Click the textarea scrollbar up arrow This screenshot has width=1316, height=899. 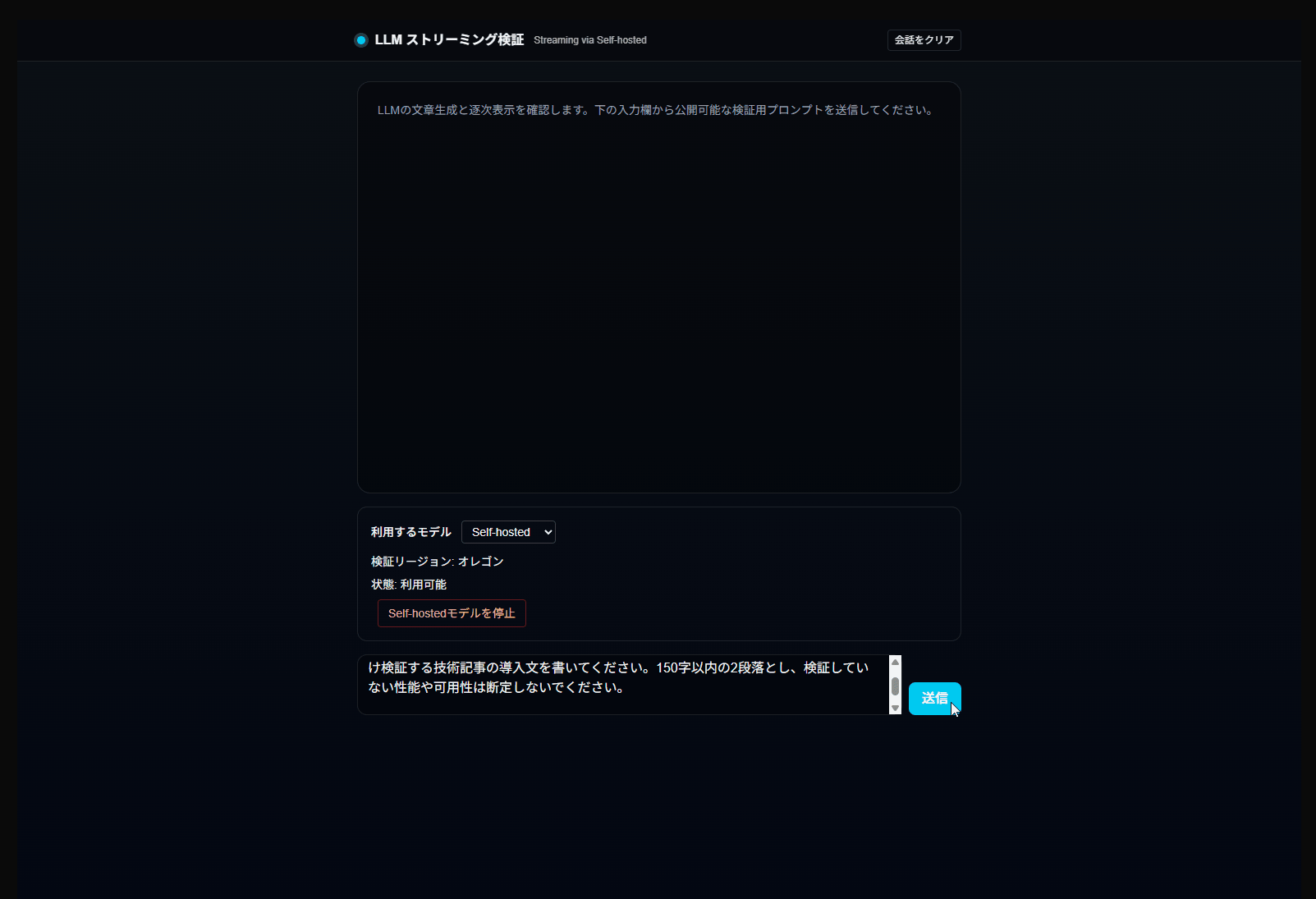point(895,662)
